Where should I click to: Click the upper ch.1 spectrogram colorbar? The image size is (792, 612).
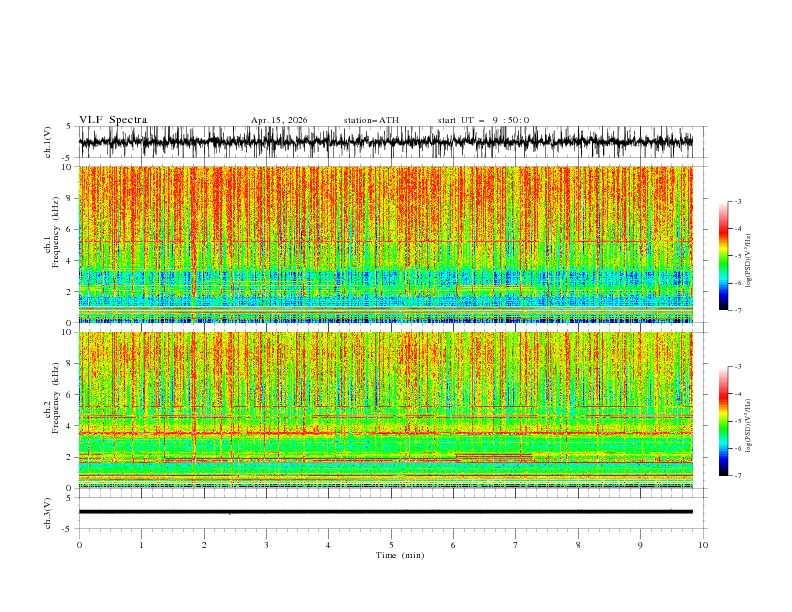723,256
